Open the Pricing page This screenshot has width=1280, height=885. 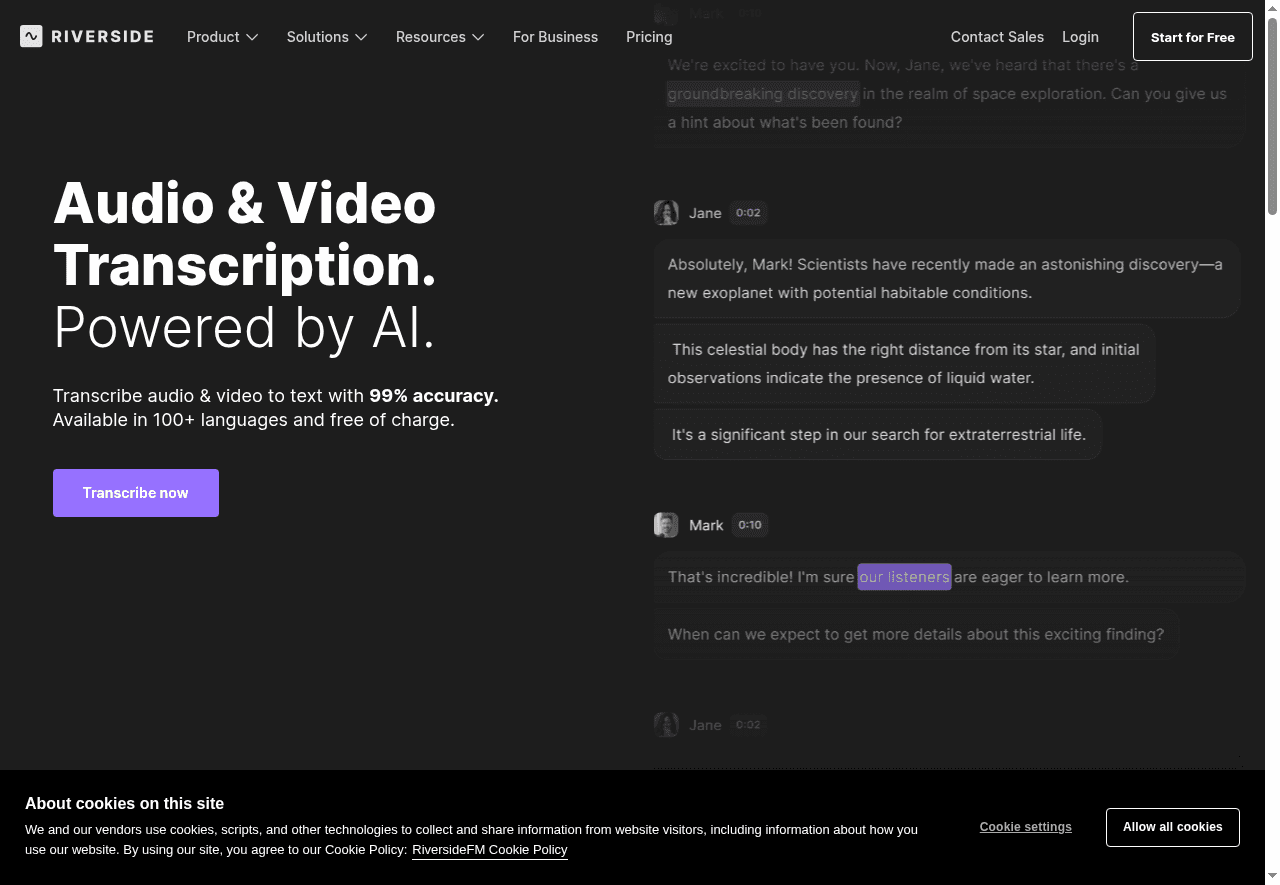pyautogui.click(x=649, y=37)
